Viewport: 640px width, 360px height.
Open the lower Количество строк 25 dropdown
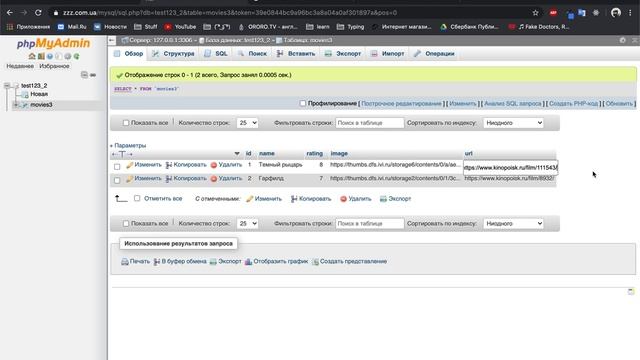pos(247,224)
